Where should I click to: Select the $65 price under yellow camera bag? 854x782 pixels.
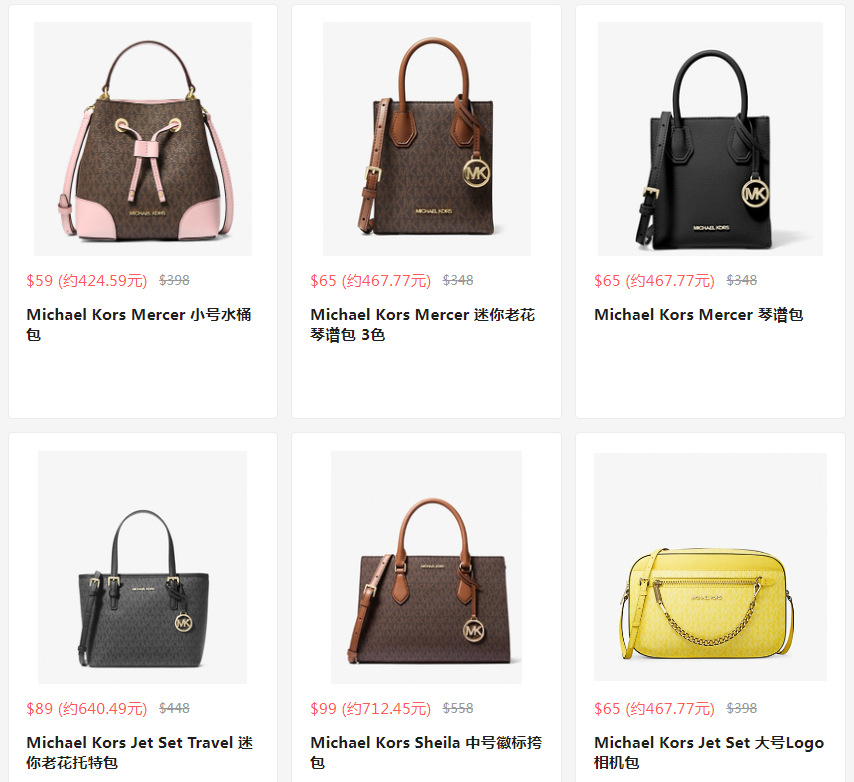tap(655, 709)
